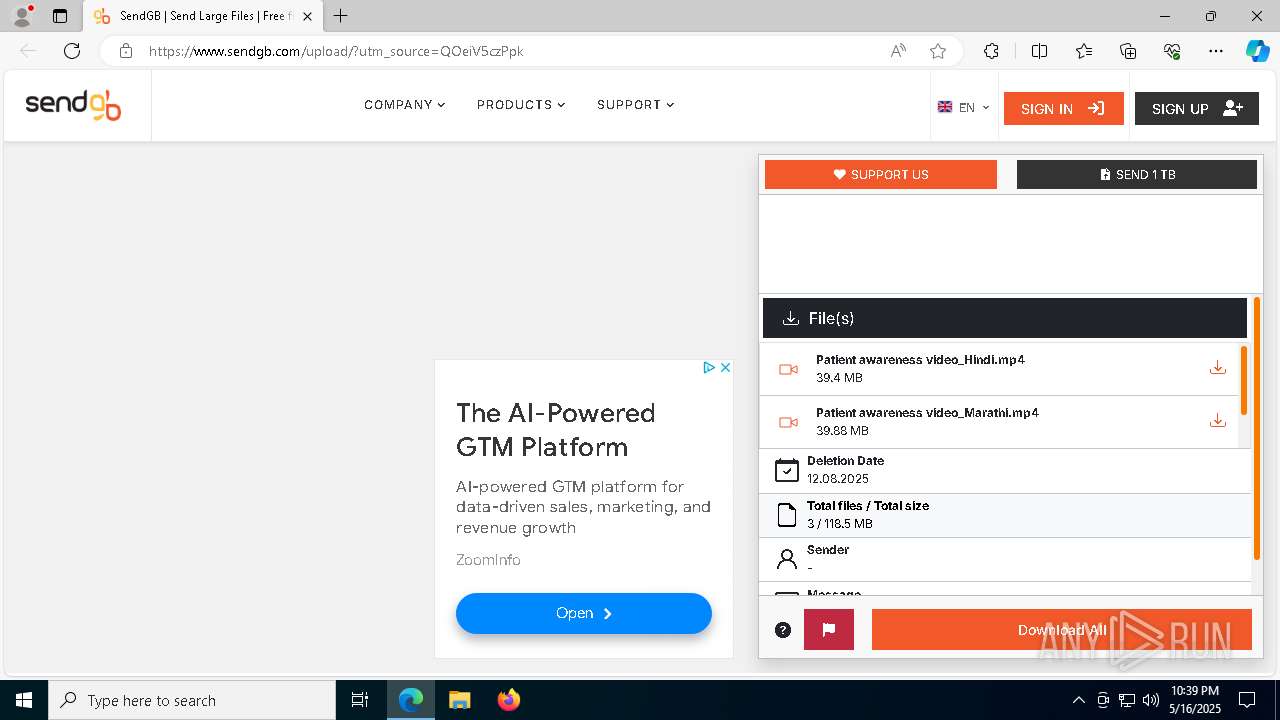Report this transfer with the flag button
1280x720 pixels.
[x=829, y=630]
